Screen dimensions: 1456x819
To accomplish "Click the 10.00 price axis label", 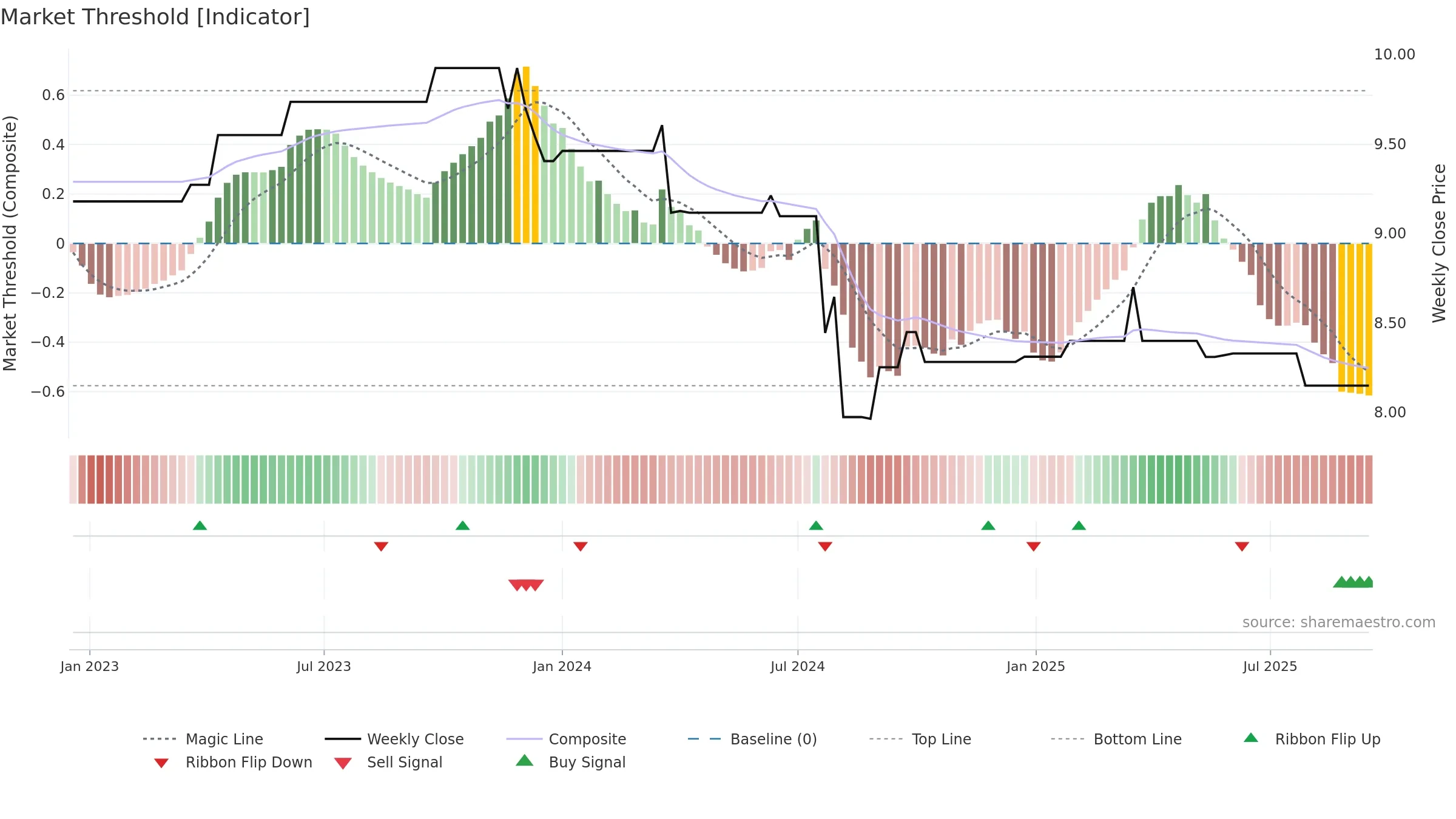I will pos(1395,55).
